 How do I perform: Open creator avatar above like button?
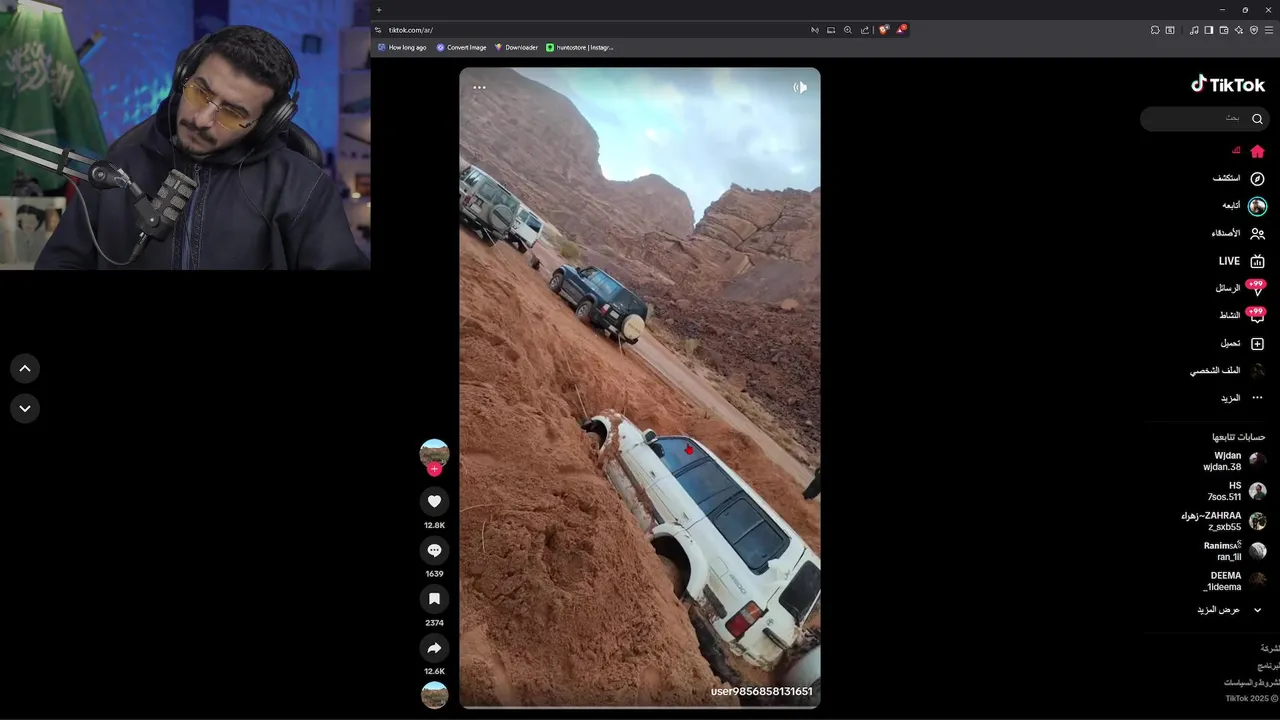point(434,453)
